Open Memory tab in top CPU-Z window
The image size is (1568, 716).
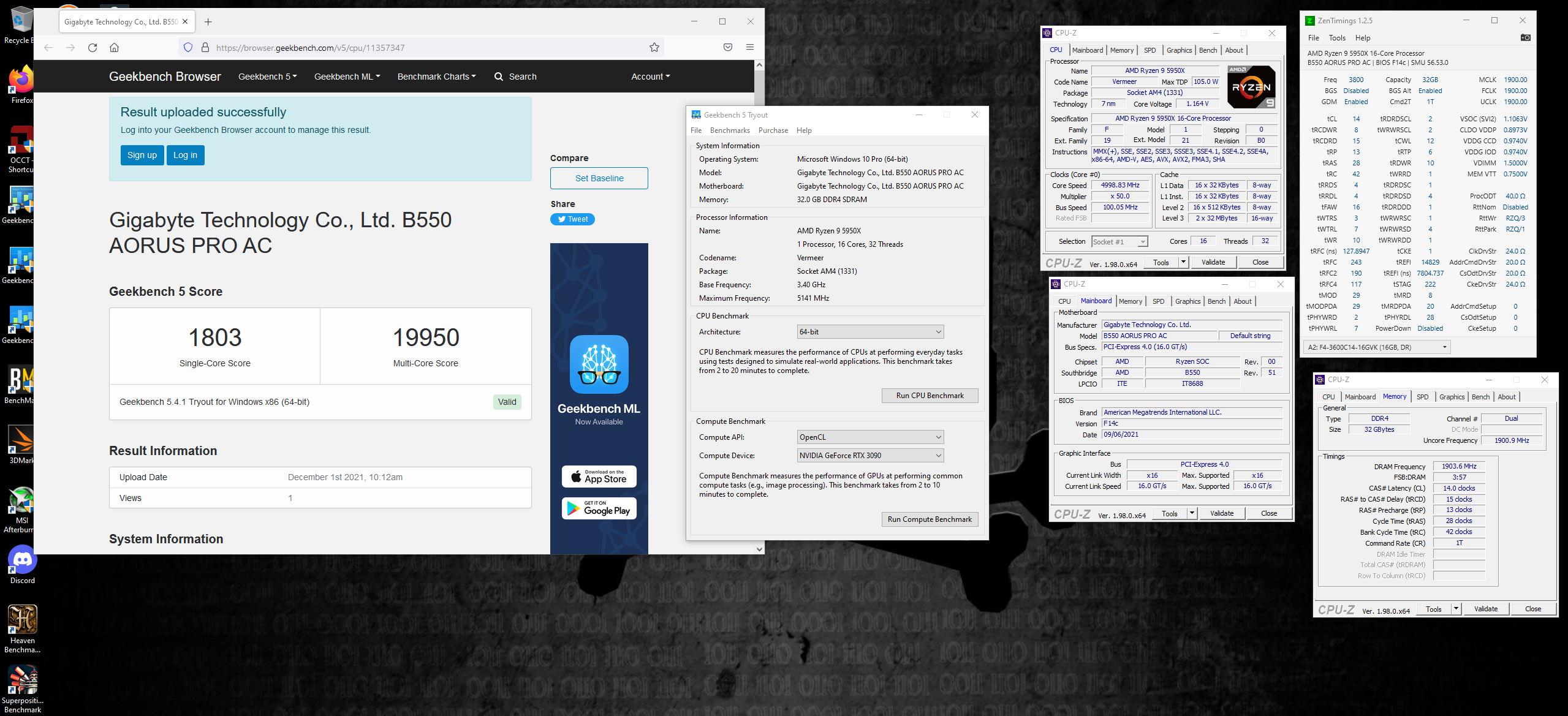(x=1121, y=50)
